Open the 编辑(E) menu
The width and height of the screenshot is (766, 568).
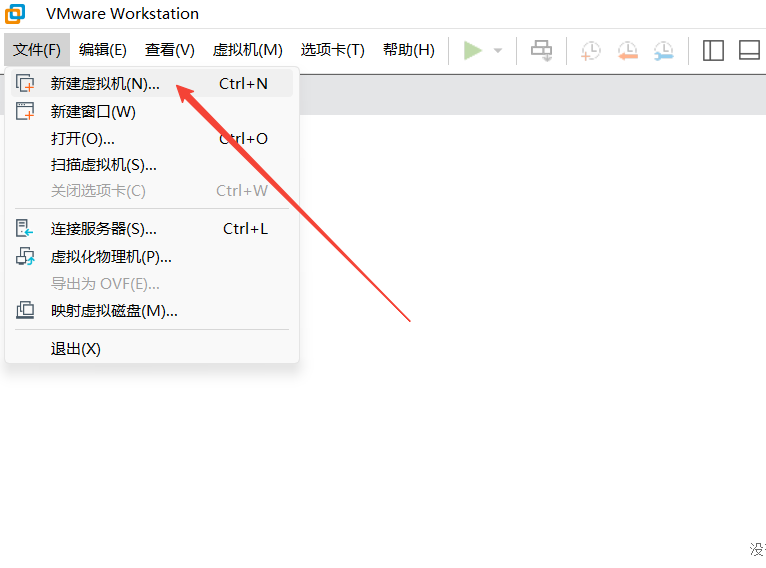(x=103, y=50)
